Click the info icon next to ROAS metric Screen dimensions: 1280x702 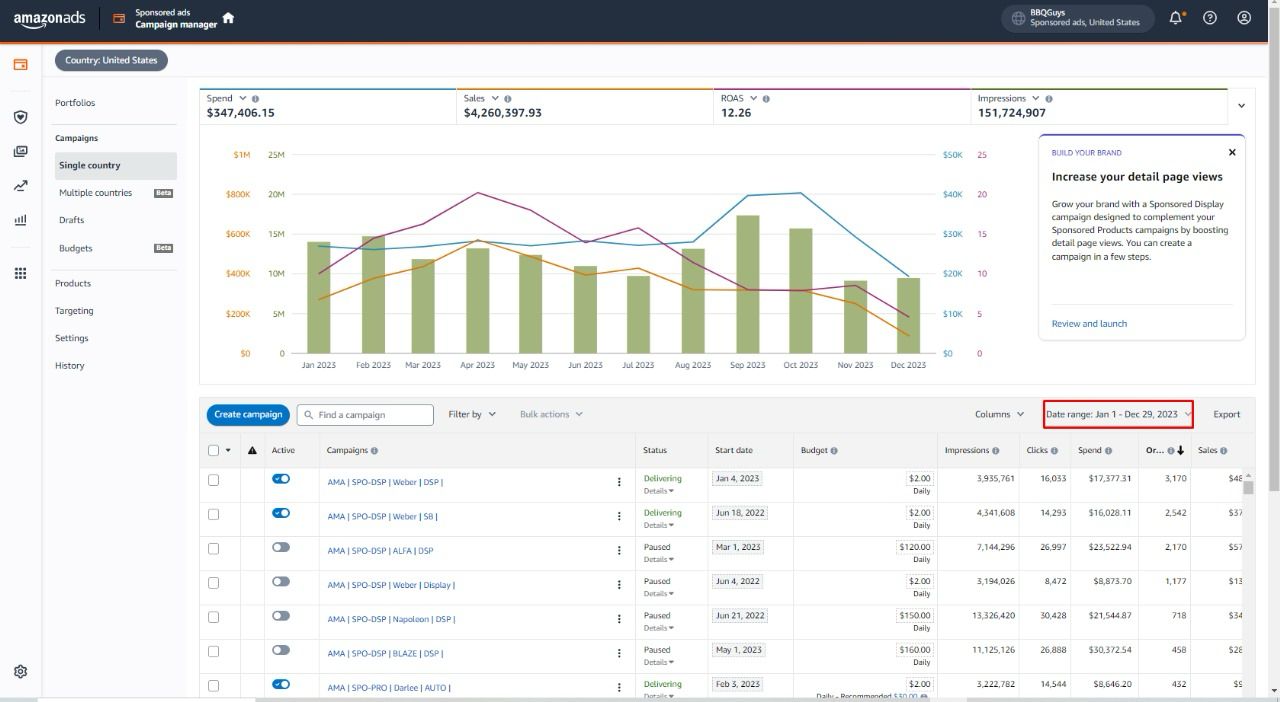(x=767, y=99)
